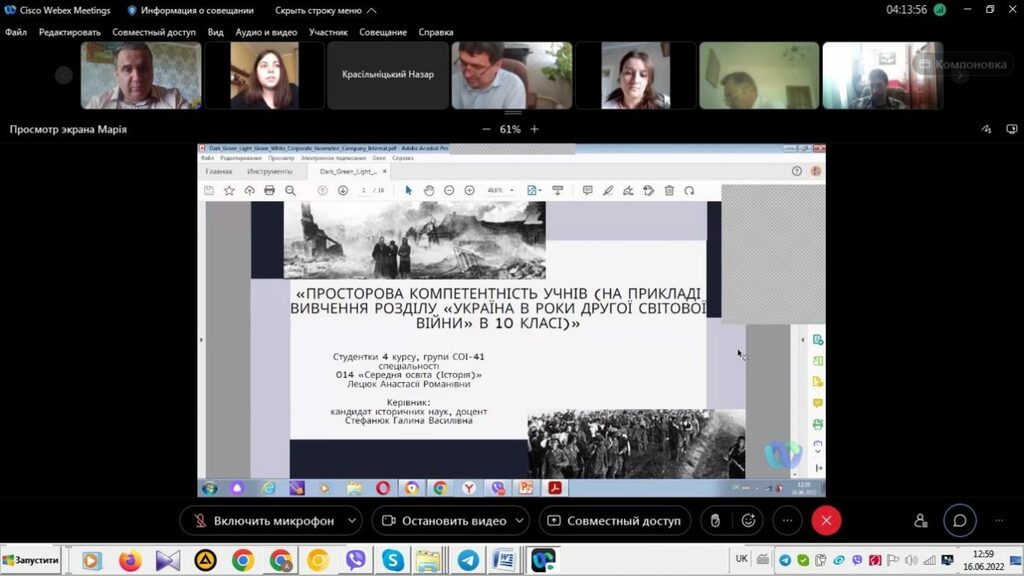This screenshot has height=576, width=1024.
Task: Select Красільніцький Назар participant tile
Action: tap(388, 75)
